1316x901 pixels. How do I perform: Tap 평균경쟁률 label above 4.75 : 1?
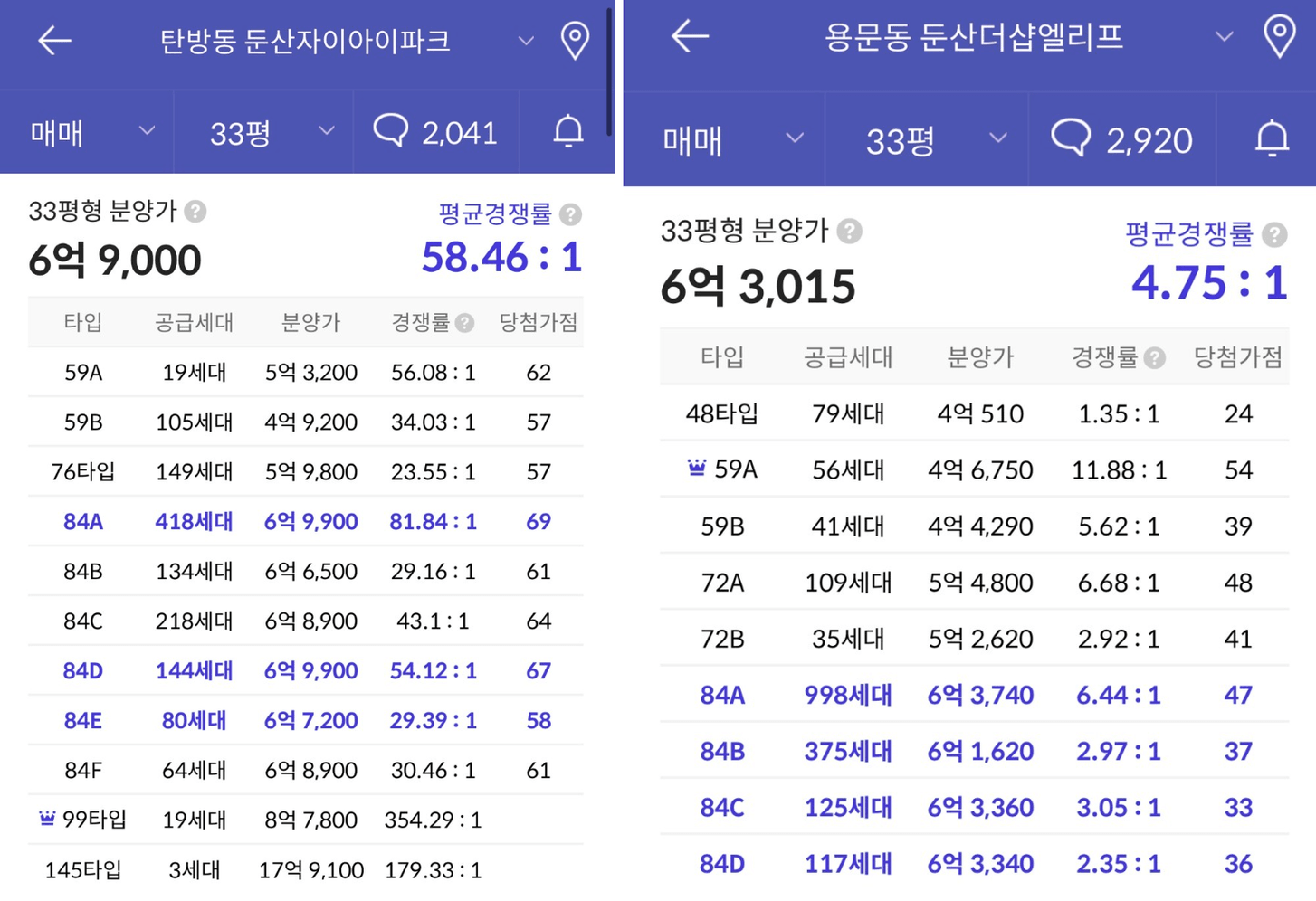[x=1188, y=234]
